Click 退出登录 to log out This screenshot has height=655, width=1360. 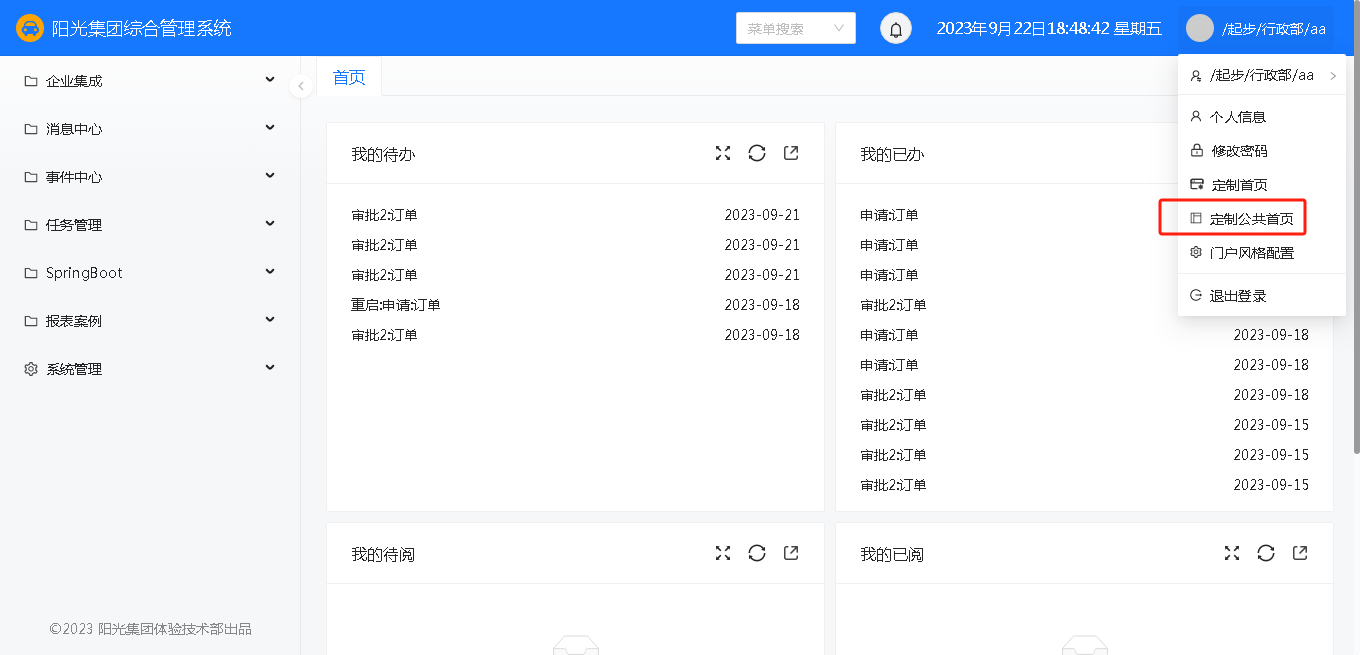(1238, 296)
